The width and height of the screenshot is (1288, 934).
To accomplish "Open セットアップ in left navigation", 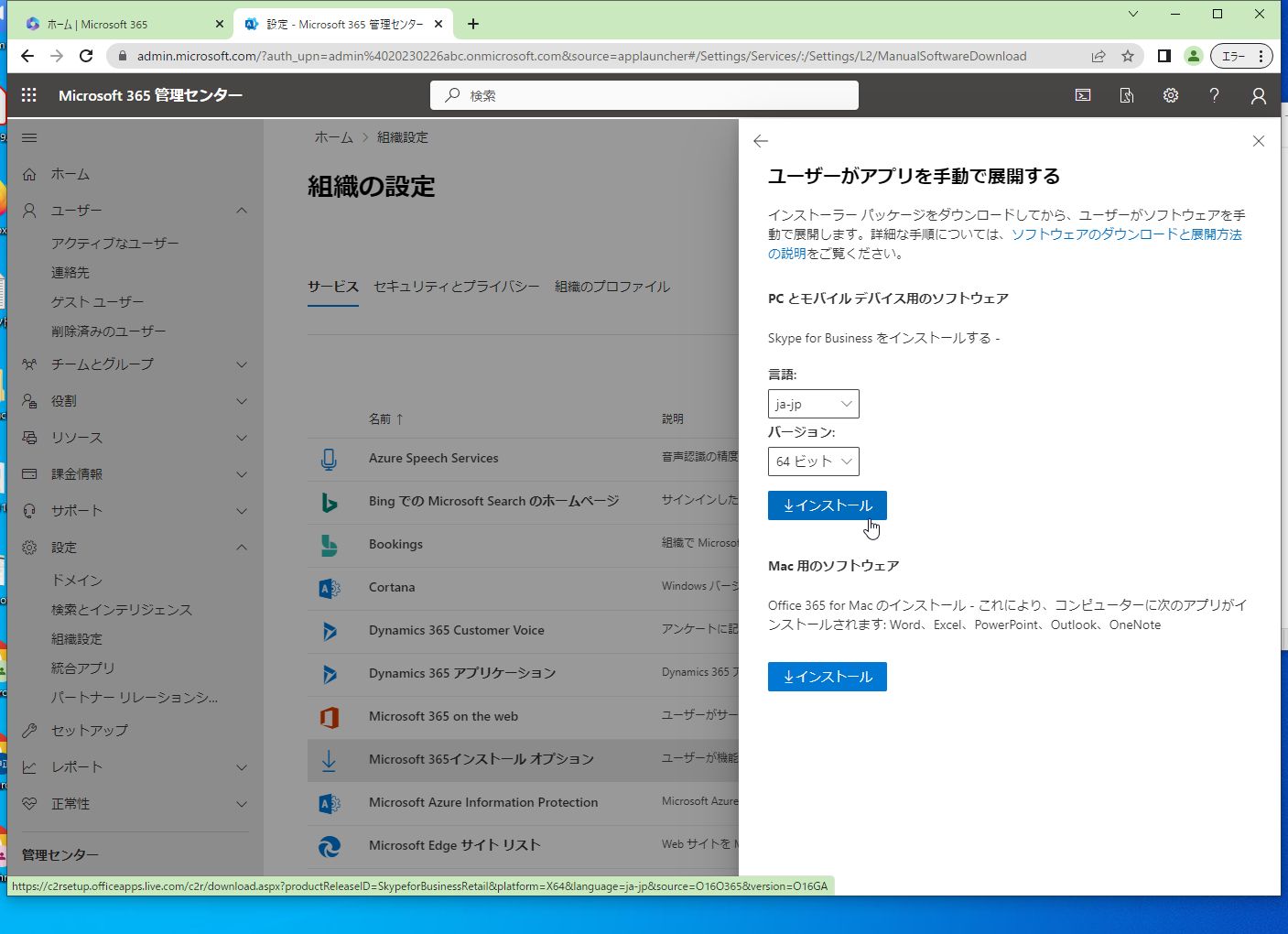I will (x=90, y=731).
